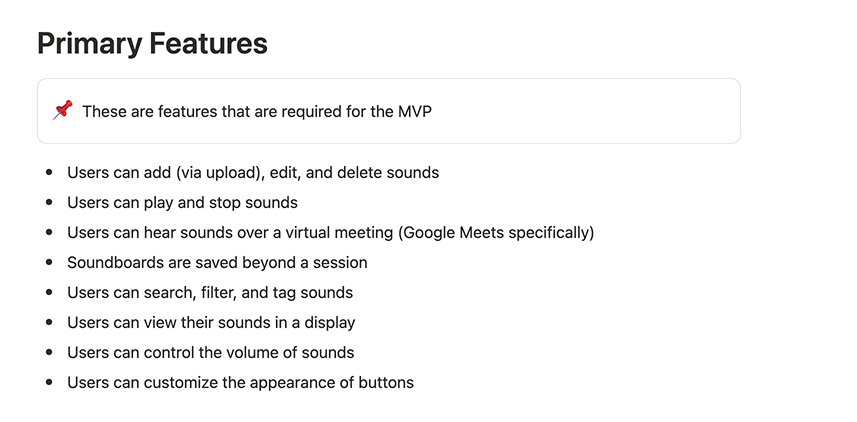The height and width of the screenshot is (422, 857).
Task: Click 'Users can view their sounds in a display'
Action: [211, 323]
